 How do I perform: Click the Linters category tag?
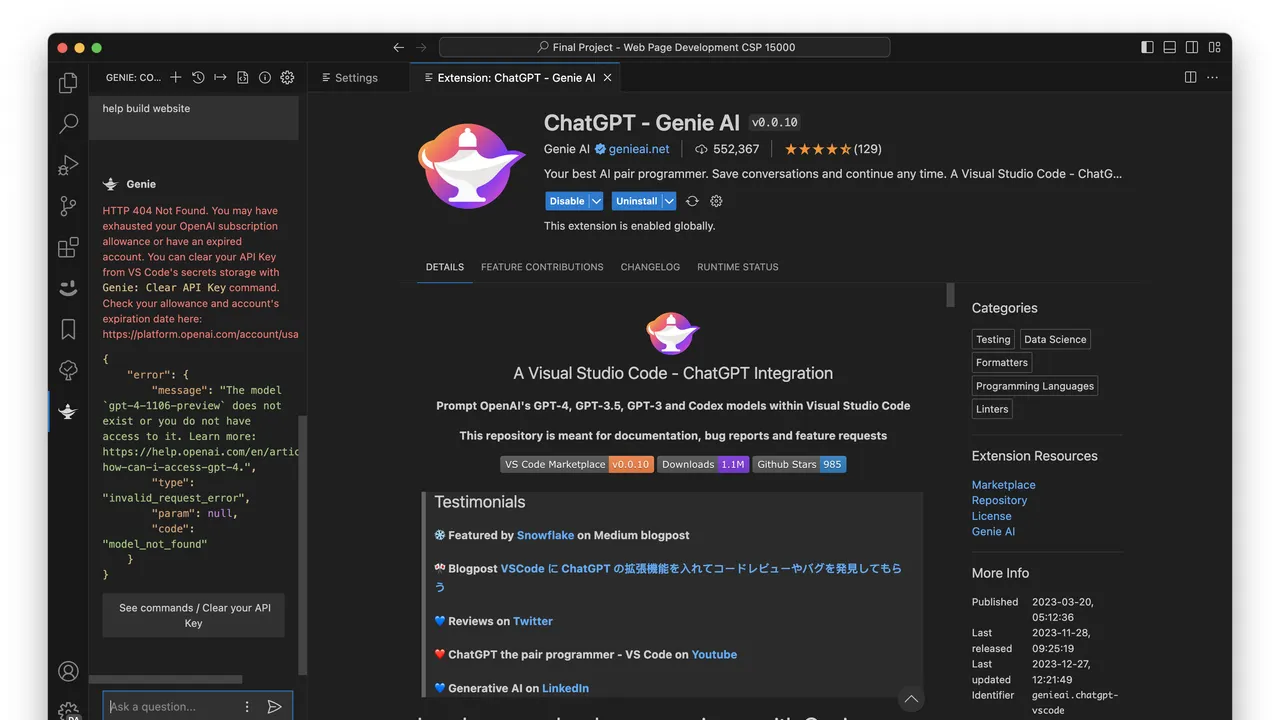pyautogui.click(x=993, y=409)
